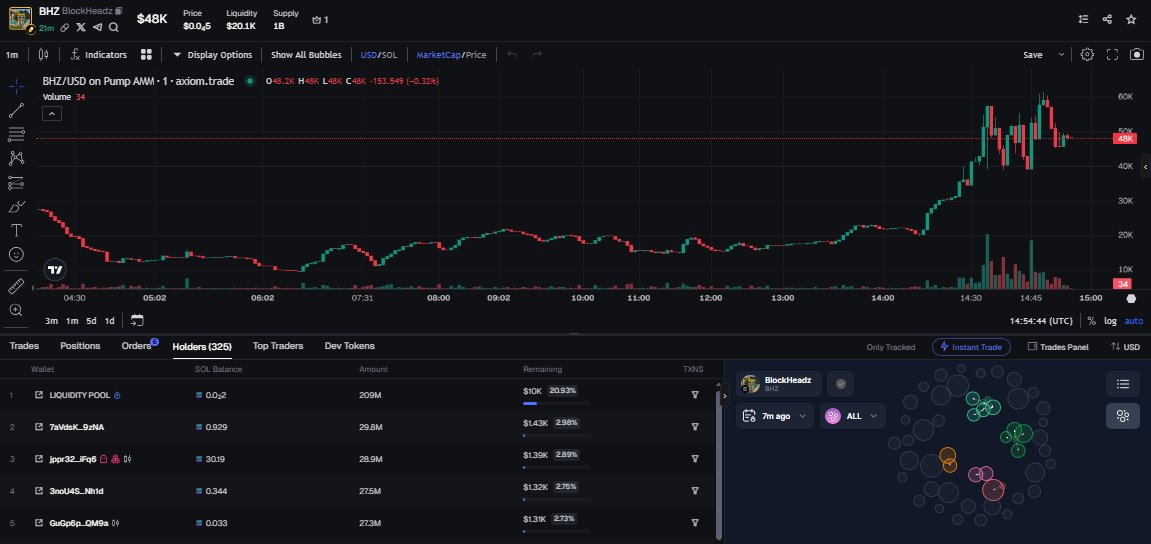Take a chart snapshot with camera icon
1151x544 pixels.
click(x=1137, y=54)
